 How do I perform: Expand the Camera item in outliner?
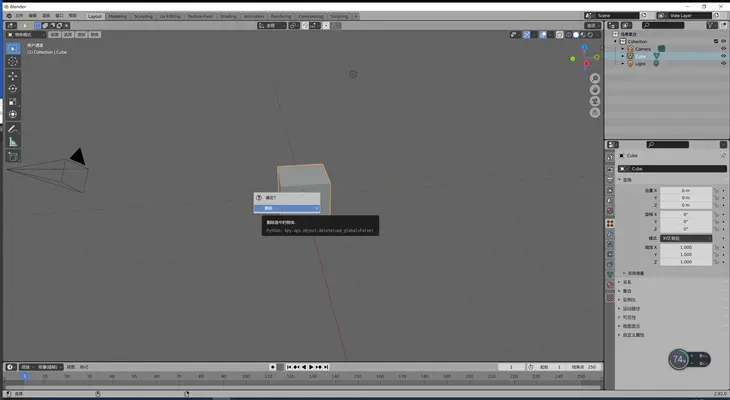coord(623,48)
